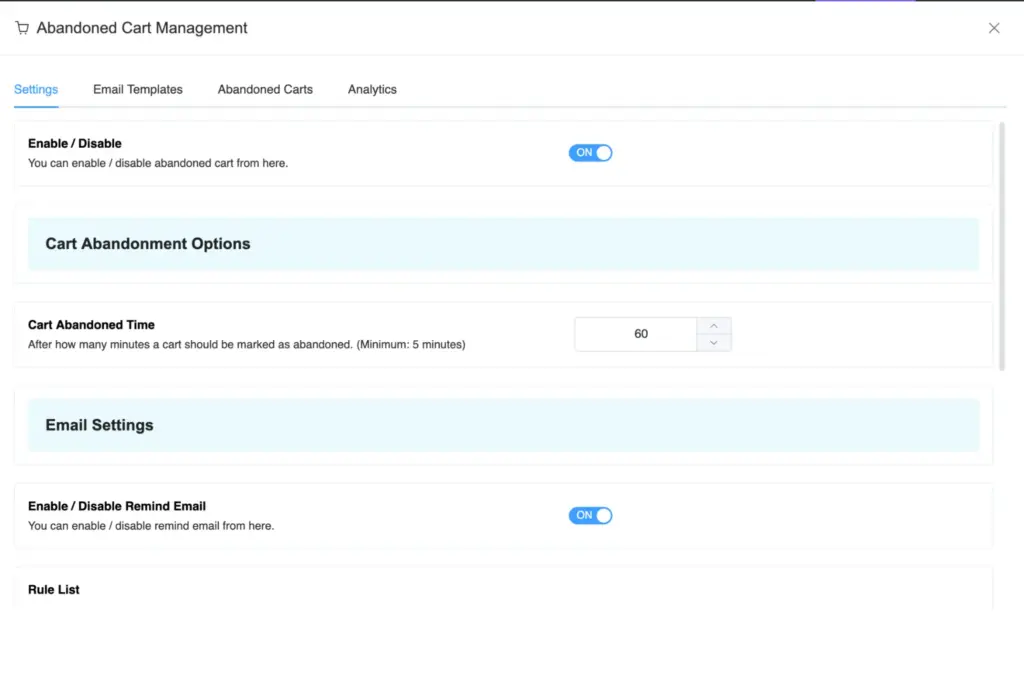Increase Cart Abandoned Time with the up arrow
Screen dimensions: 1024x682
[x=714, y=325]
